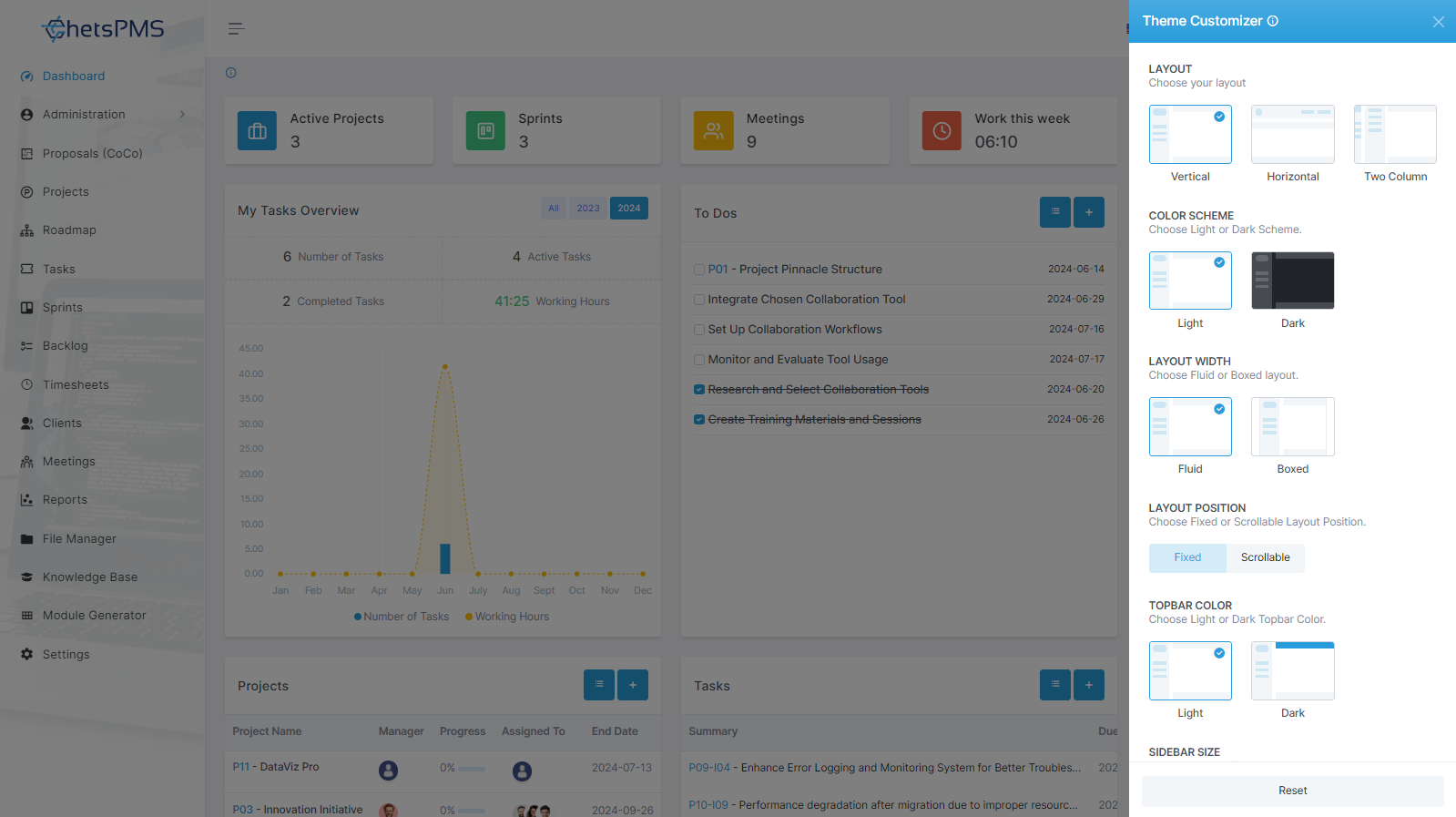
Task: Filter My Tasks Overview by All
Action: (554, 209)
